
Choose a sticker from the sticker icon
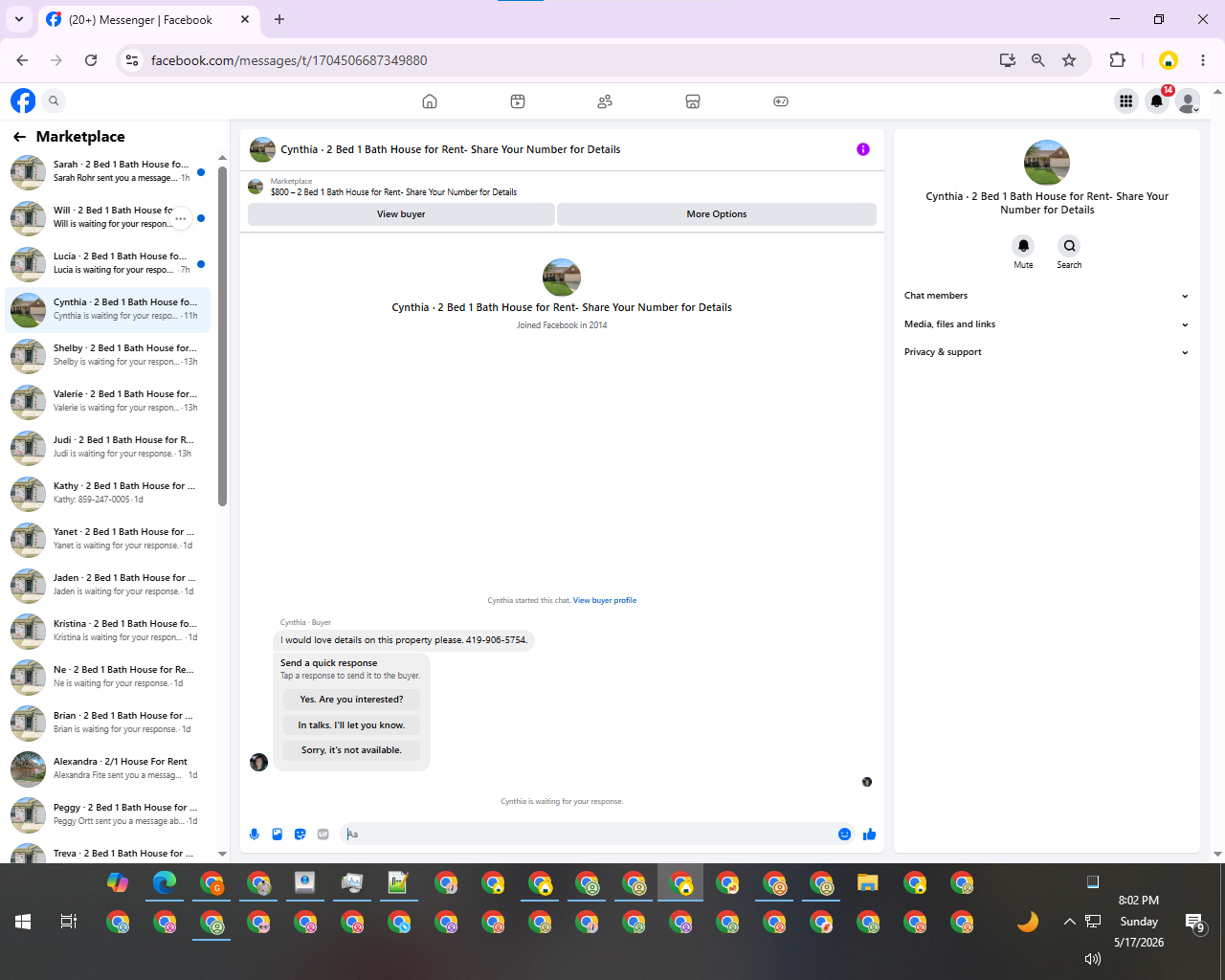(301, 835)
